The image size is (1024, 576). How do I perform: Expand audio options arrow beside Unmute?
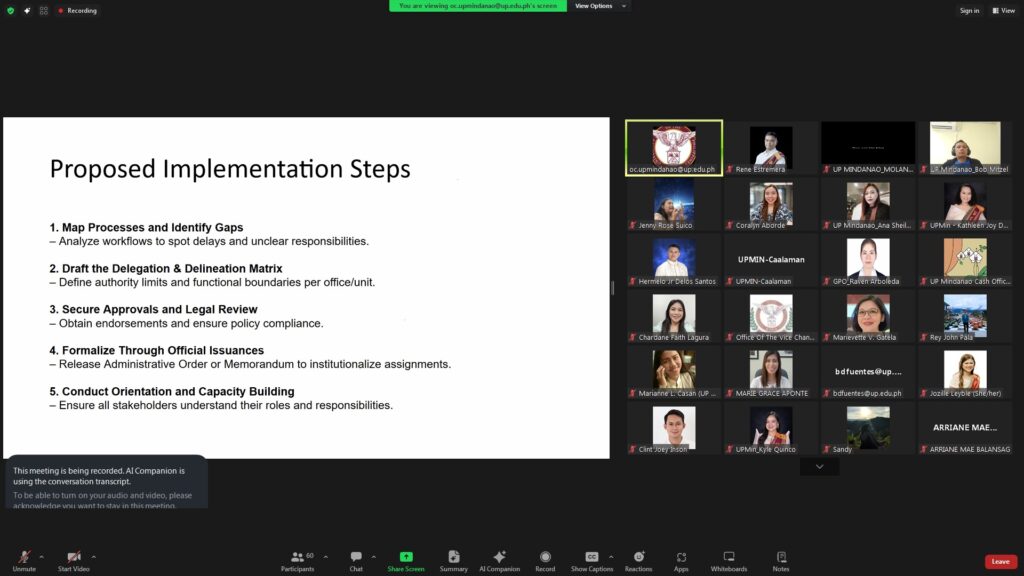pyautogui.click(x=41, y=557)
